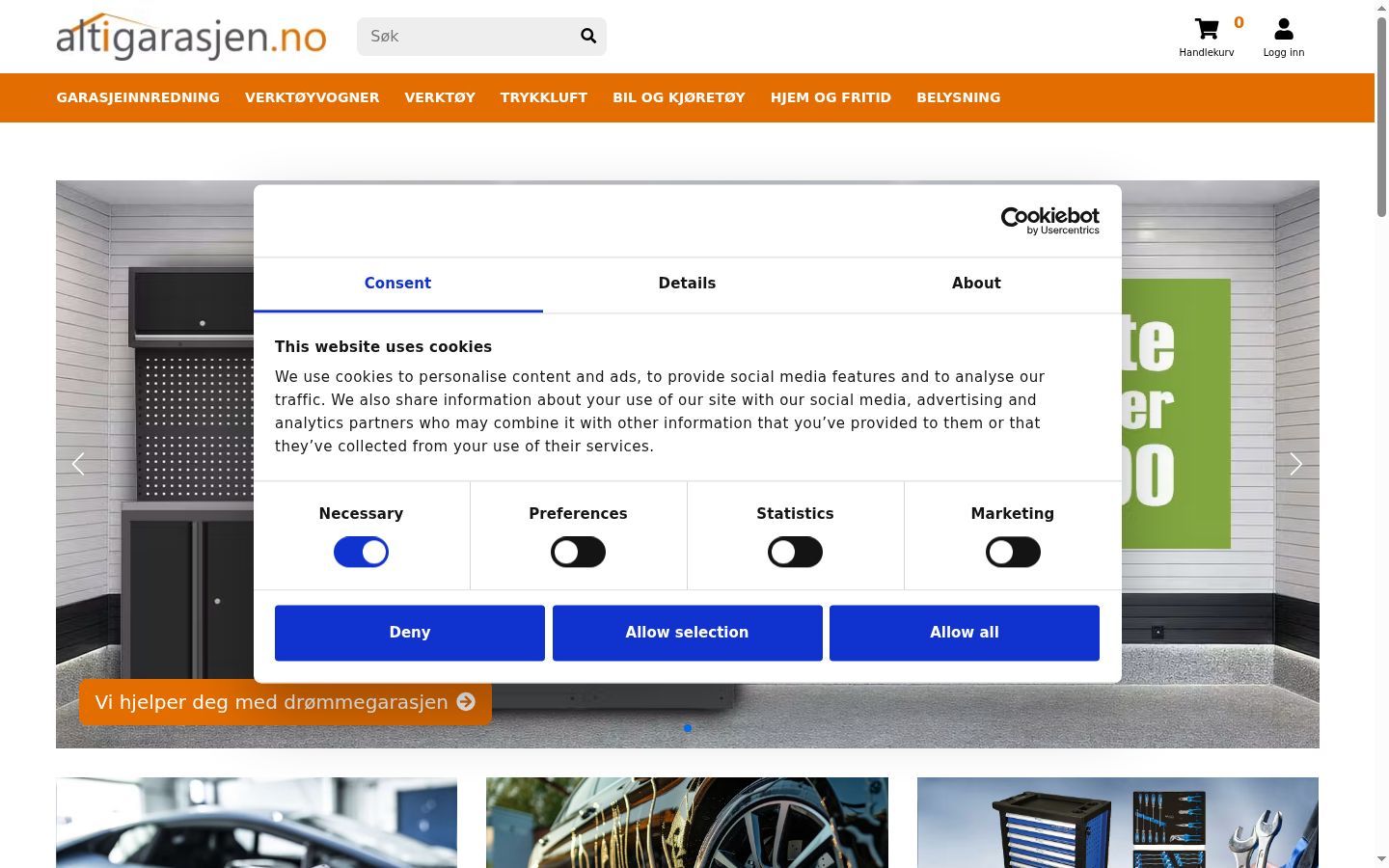This screenshot has width=1389, height=868.
Task: Open the car wash wheel thumbnail
Action: pyautogui.click(x=687, y=823)
